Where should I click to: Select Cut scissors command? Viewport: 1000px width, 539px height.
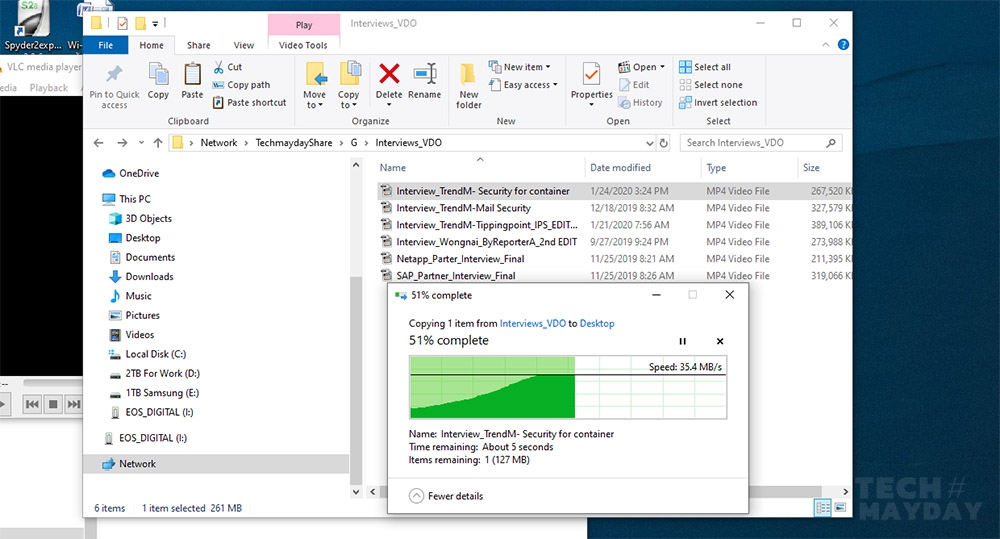(x=228, y=67)
